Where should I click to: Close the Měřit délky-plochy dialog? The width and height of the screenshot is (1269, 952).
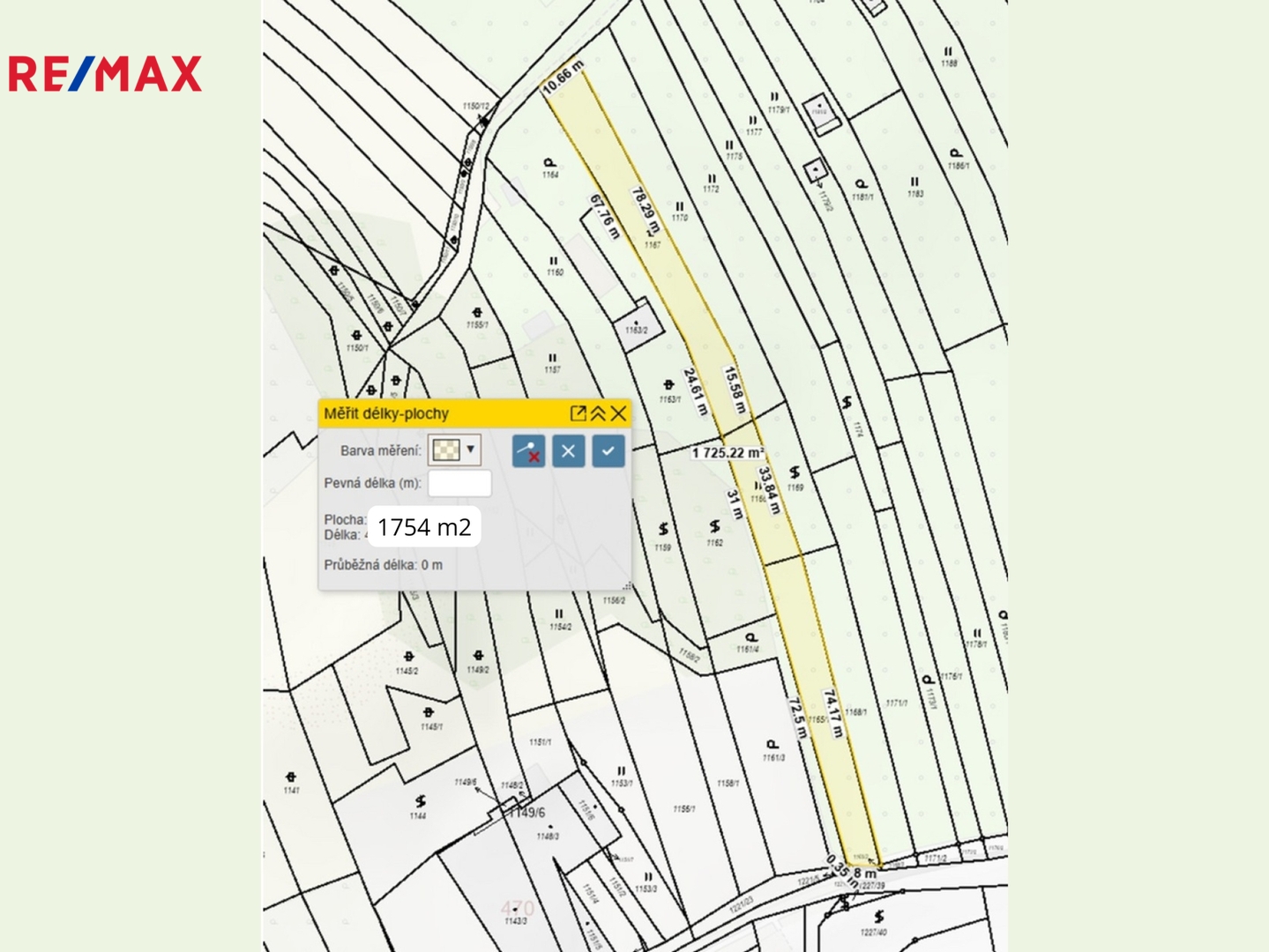(618, 413)
